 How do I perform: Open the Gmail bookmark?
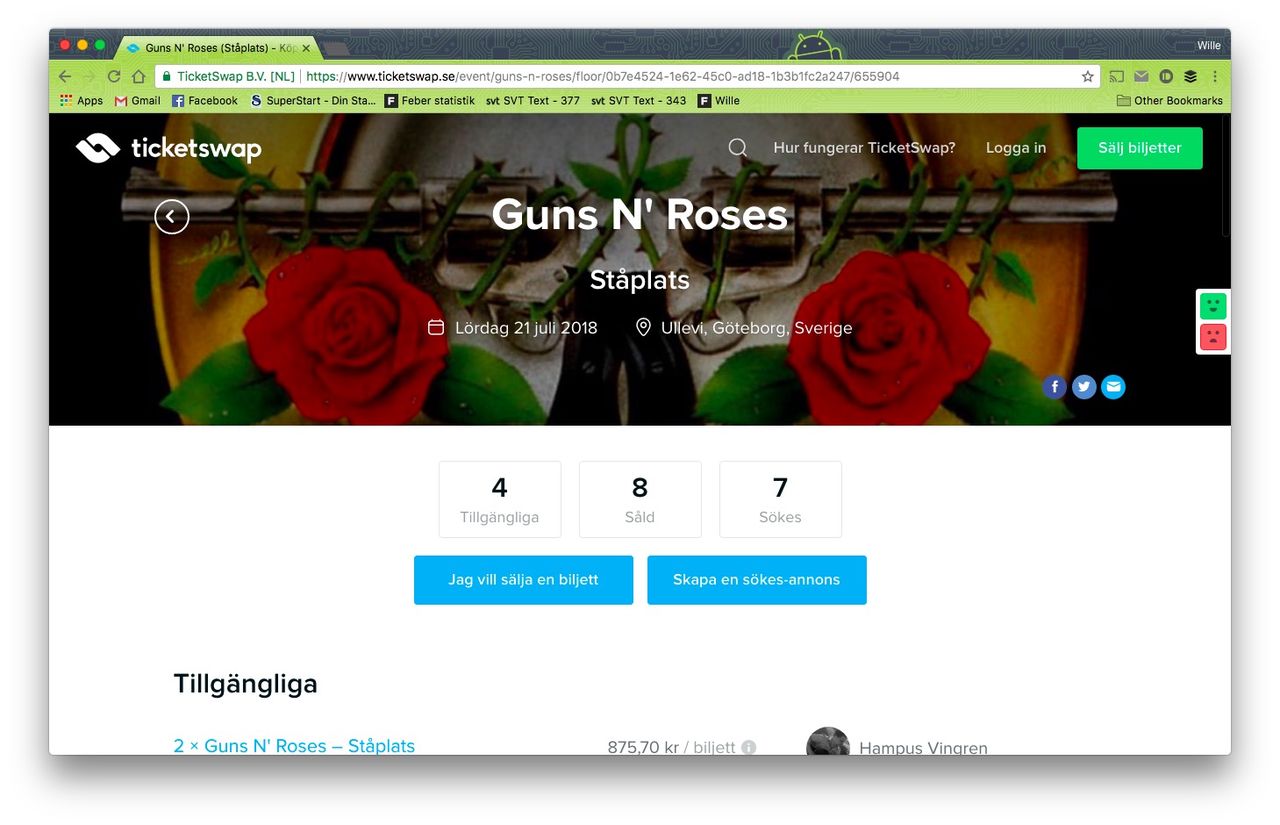[137, 100]
